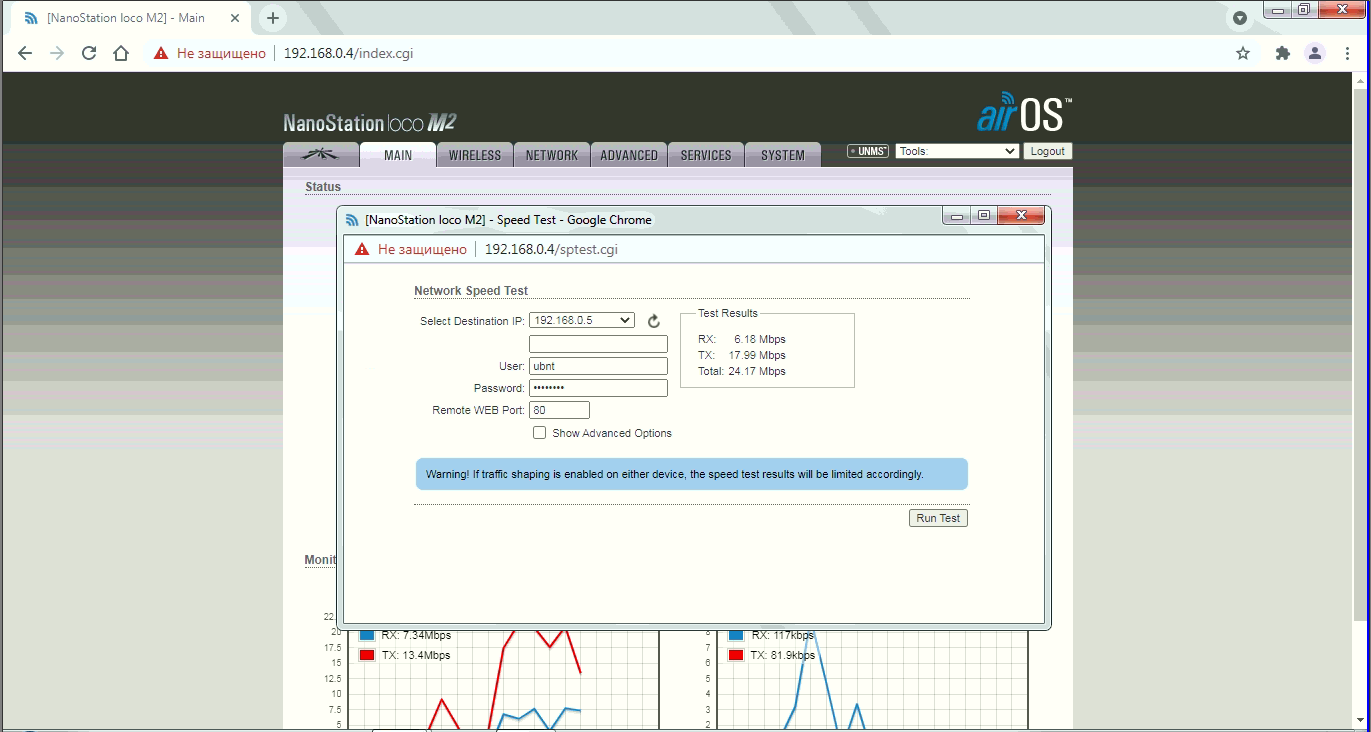Click the custom destination IP field
Viewport: 1371px width, 732px height.
click(598, 344)
